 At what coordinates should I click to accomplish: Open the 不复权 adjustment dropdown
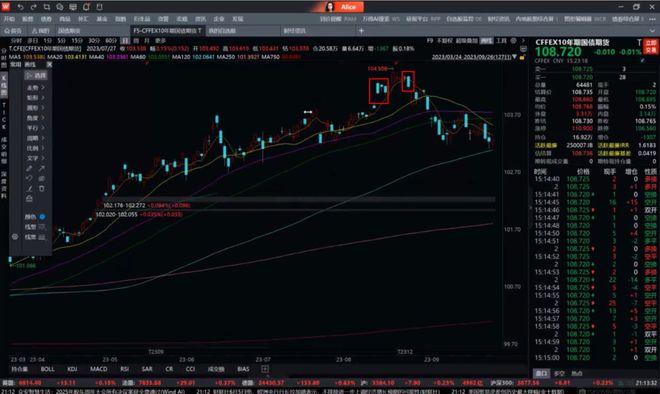tap(444, 41)
